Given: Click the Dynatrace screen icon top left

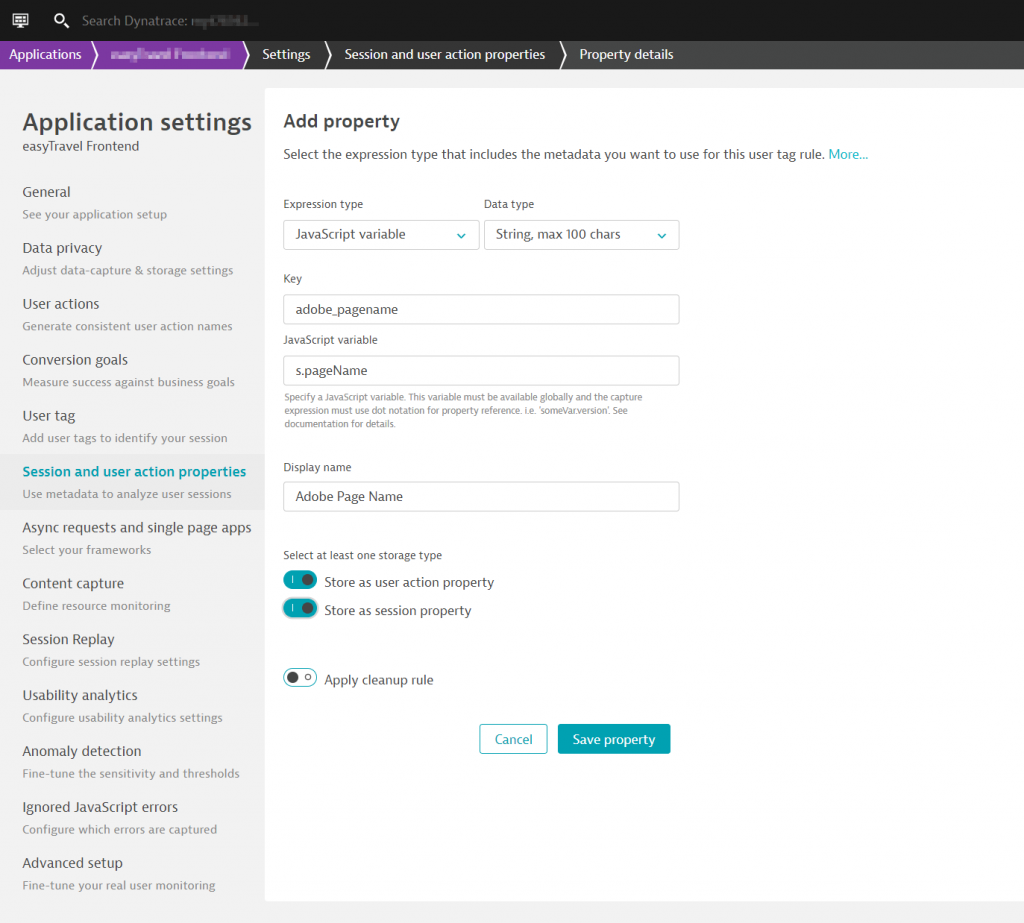Looking at the screenshot, I should (x=20, y=20).
